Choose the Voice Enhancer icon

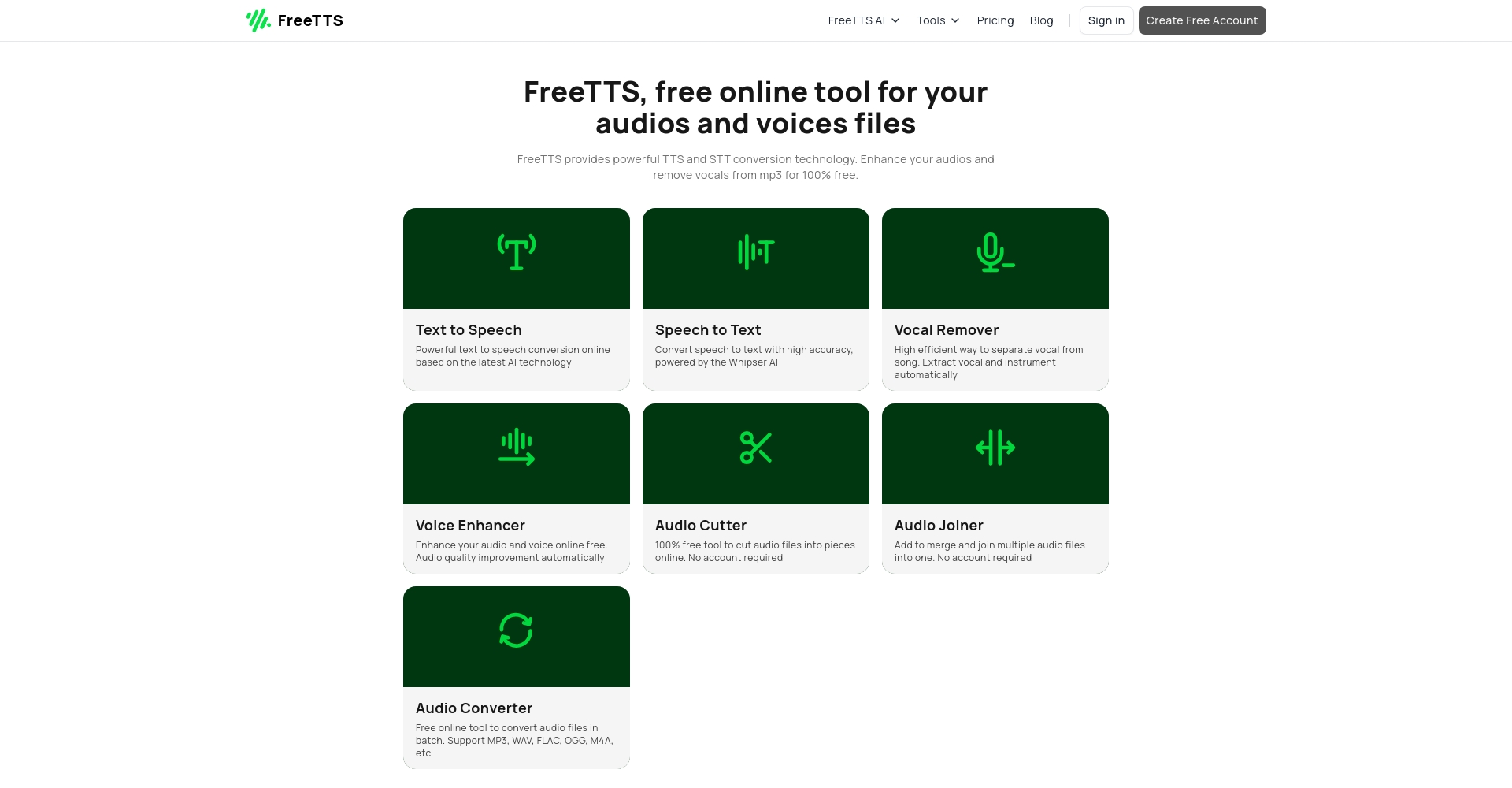[x=517, y=448]
